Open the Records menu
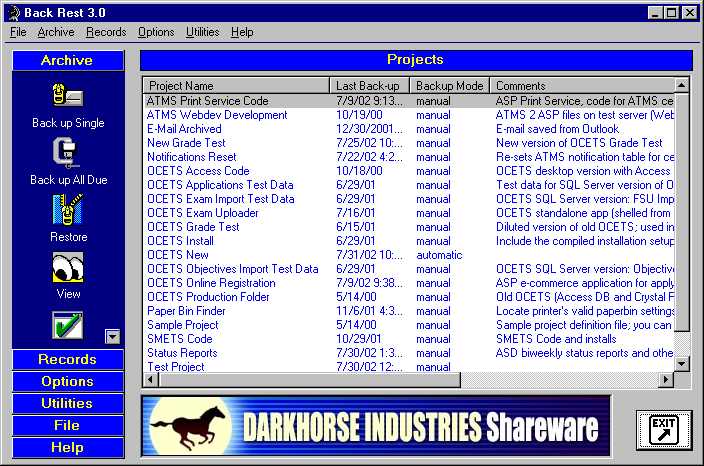 pos(106,32)
